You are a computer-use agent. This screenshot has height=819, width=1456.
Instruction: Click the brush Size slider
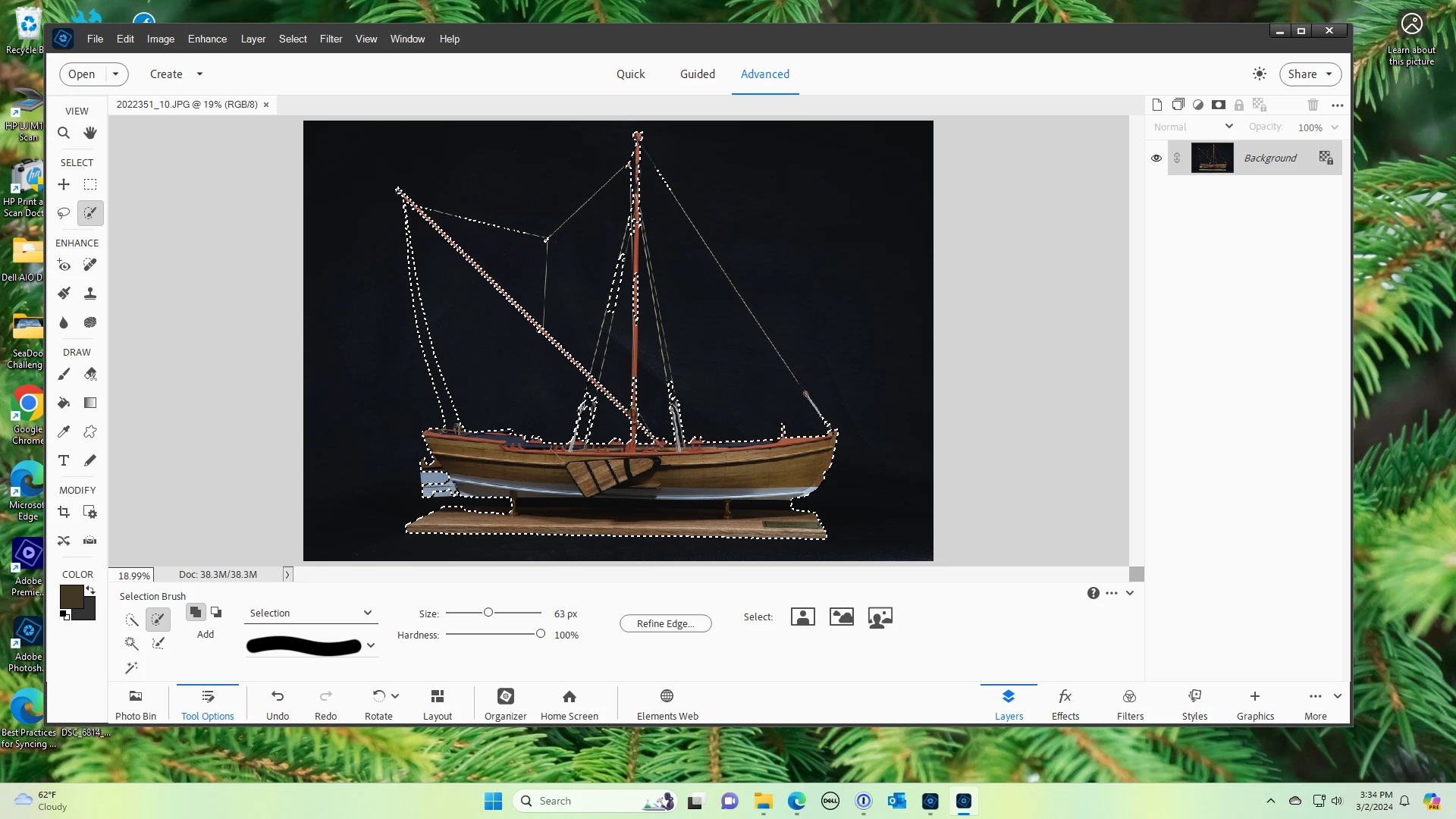(488, 613)
